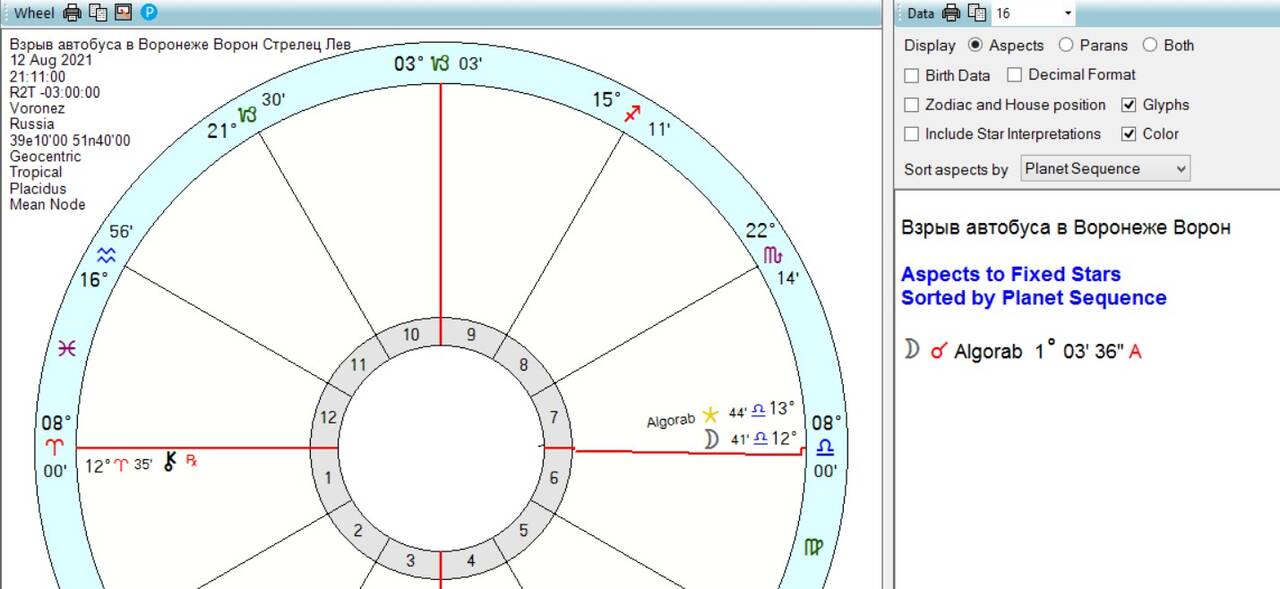Screen dimensions: 1280x589
Task: Click the Capricorn glyph at 03° Midheaven
Action: pos(441,64)
